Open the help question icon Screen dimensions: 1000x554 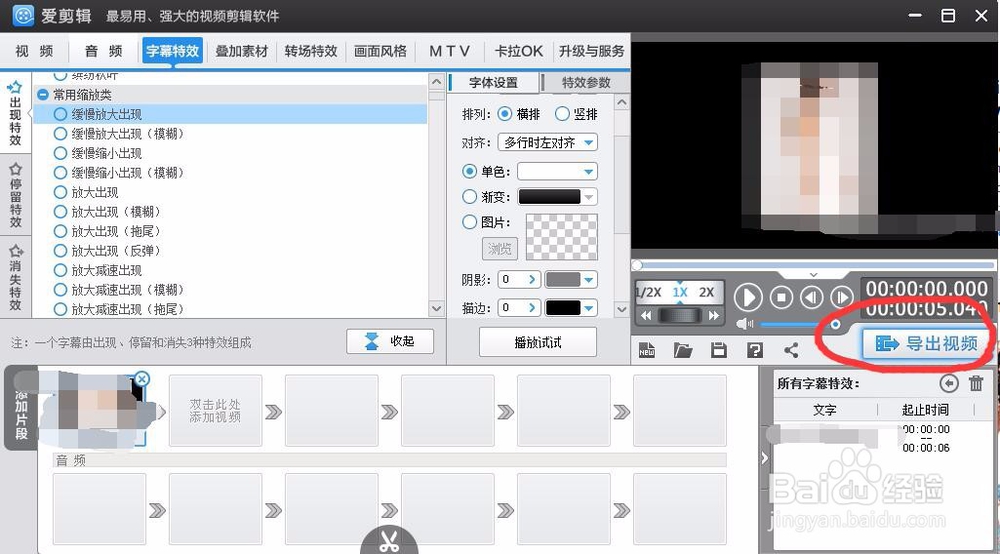point(755,350)
